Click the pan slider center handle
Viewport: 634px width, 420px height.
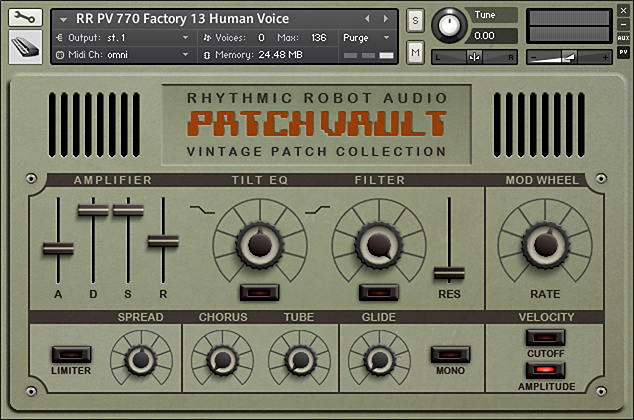(x=474, y=57)
